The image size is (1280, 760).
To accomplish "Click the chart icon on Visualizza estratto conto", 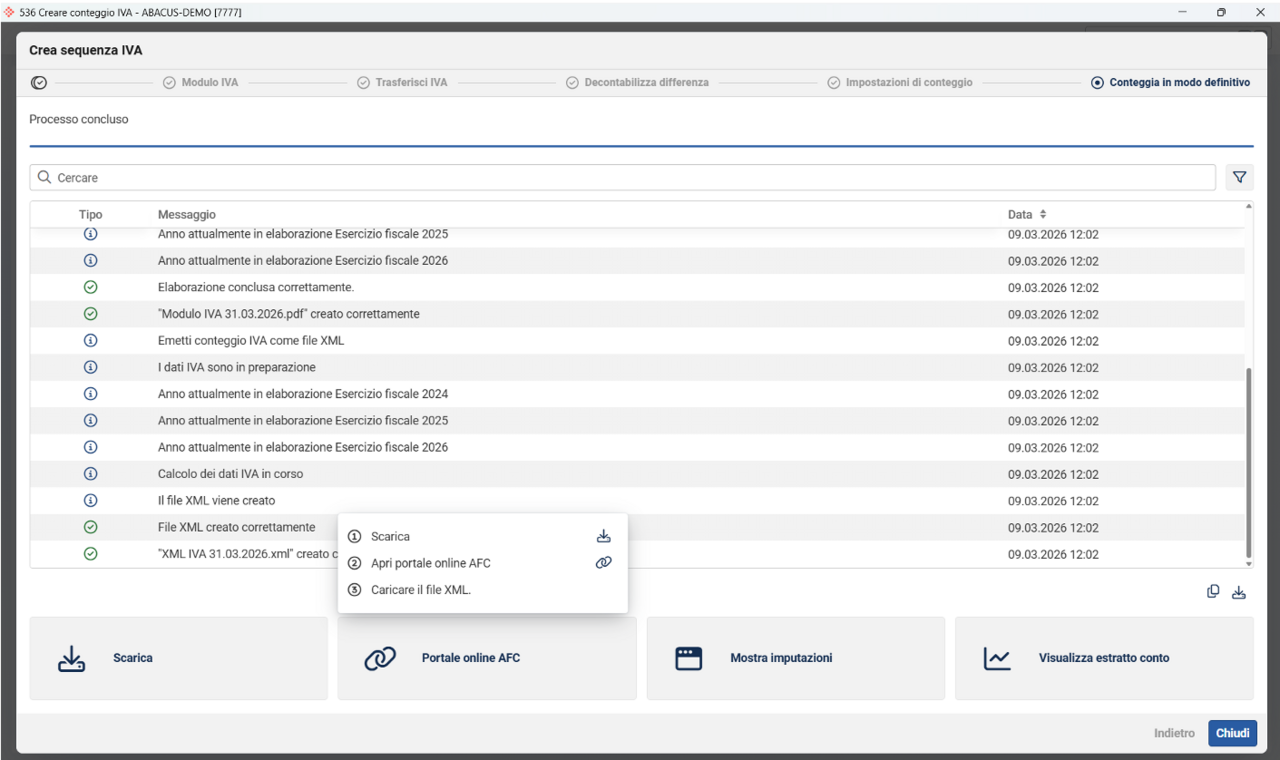I will (x=997, y=658).
